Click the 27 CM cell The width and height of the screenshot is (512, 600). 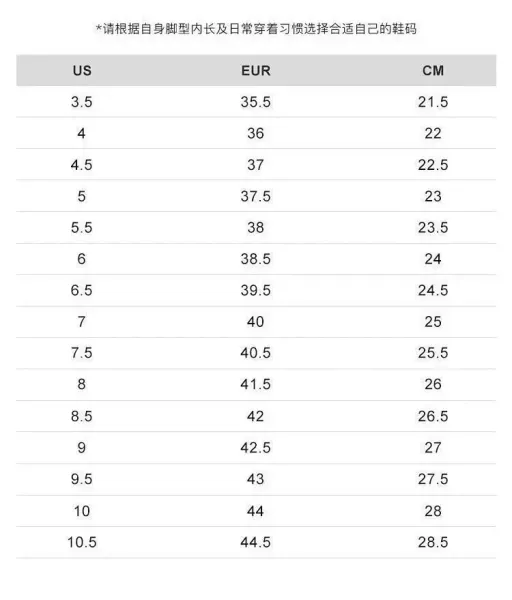click(x=433, y=448)
